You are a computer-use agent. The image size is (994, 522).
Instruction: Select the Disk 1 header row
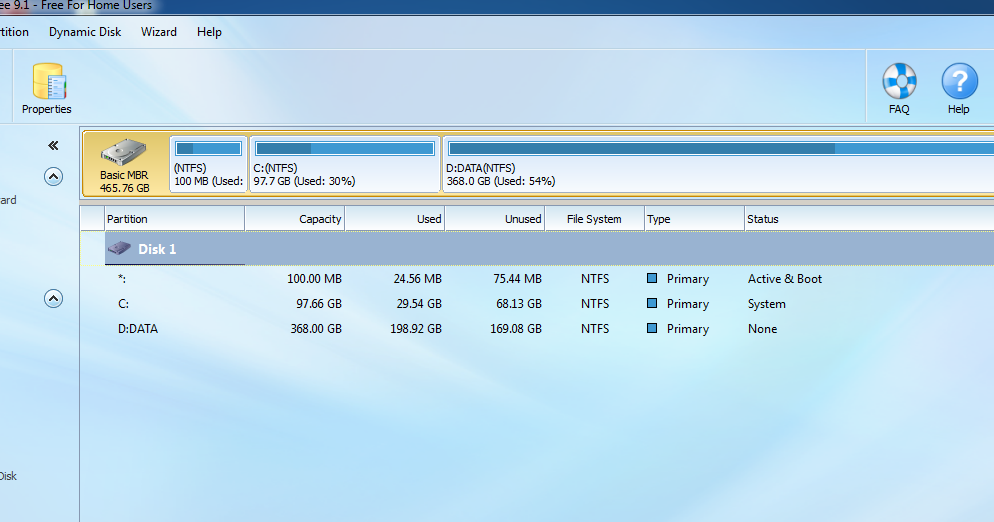pyautogui.click(x=549, y=249)
